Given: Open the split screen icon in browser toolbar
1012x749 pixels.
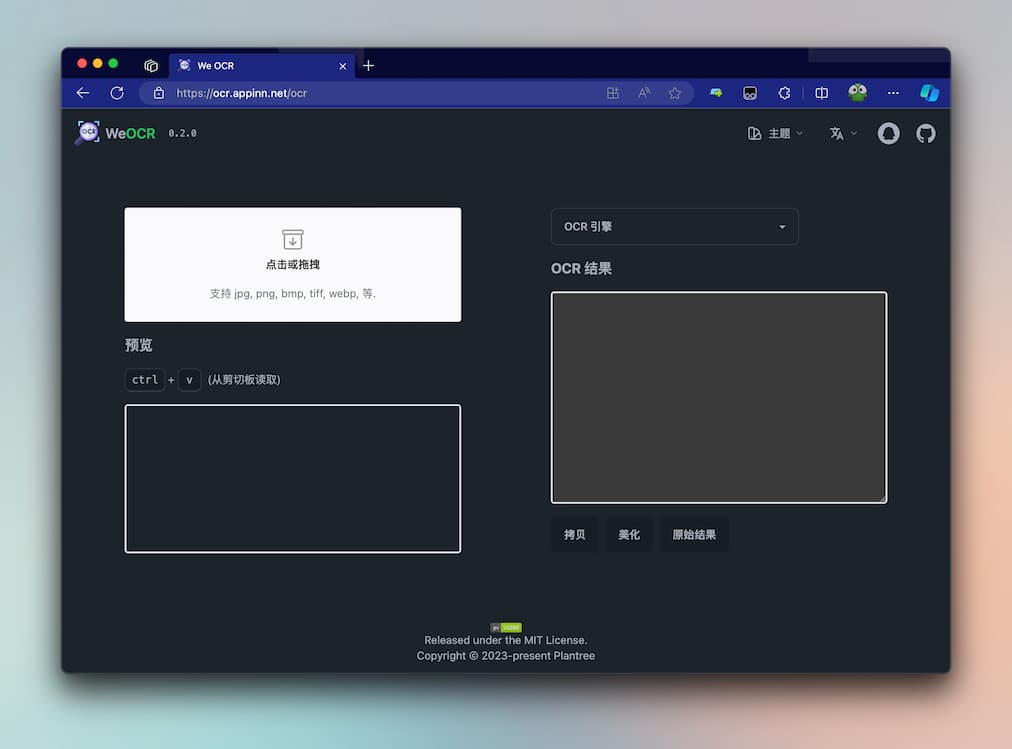Looking at the screenshot, I should [821, 92].
